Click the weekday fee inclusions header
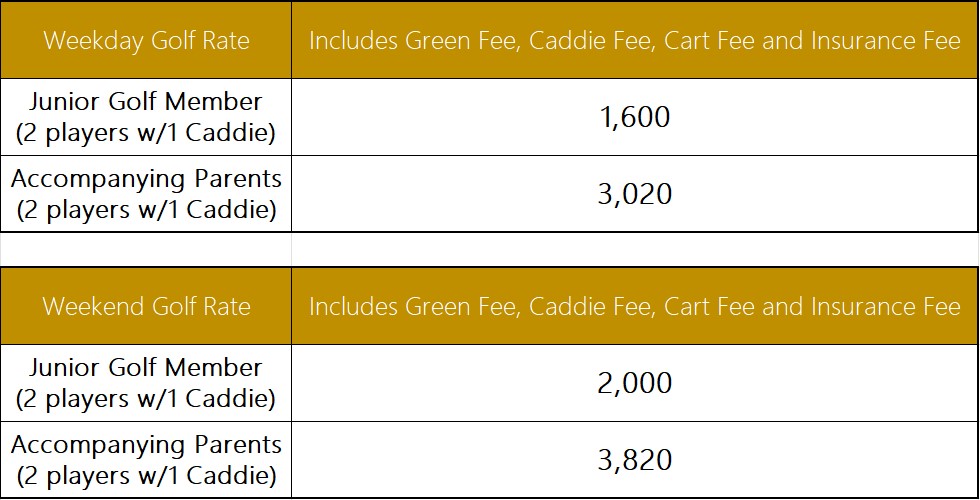Viewport: 980px width, 500px height. tap(634, 41)
